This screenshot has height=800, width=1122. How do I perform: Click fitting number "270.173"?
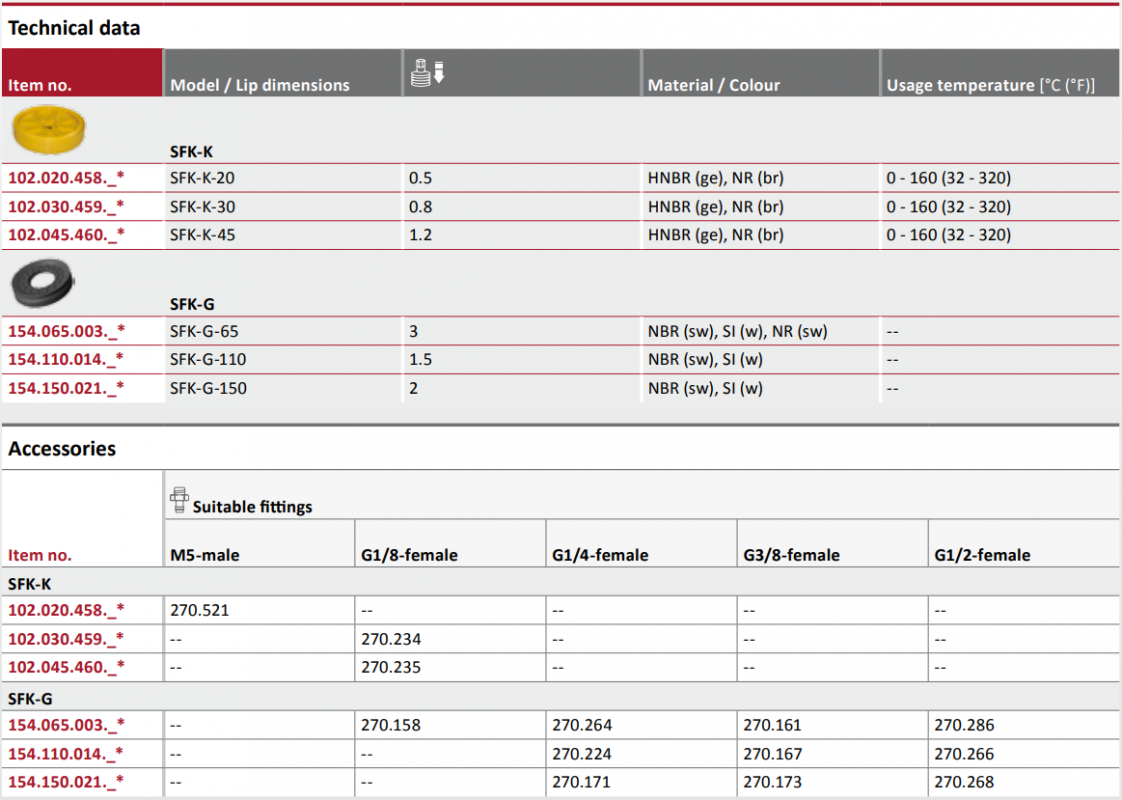pos(773,782)
